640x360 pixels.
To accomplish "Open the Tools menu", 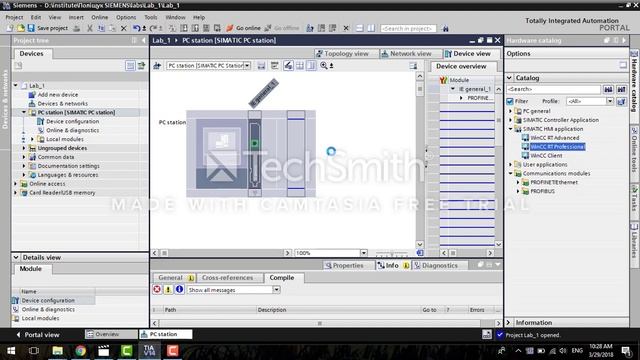I will coord(151,17).
